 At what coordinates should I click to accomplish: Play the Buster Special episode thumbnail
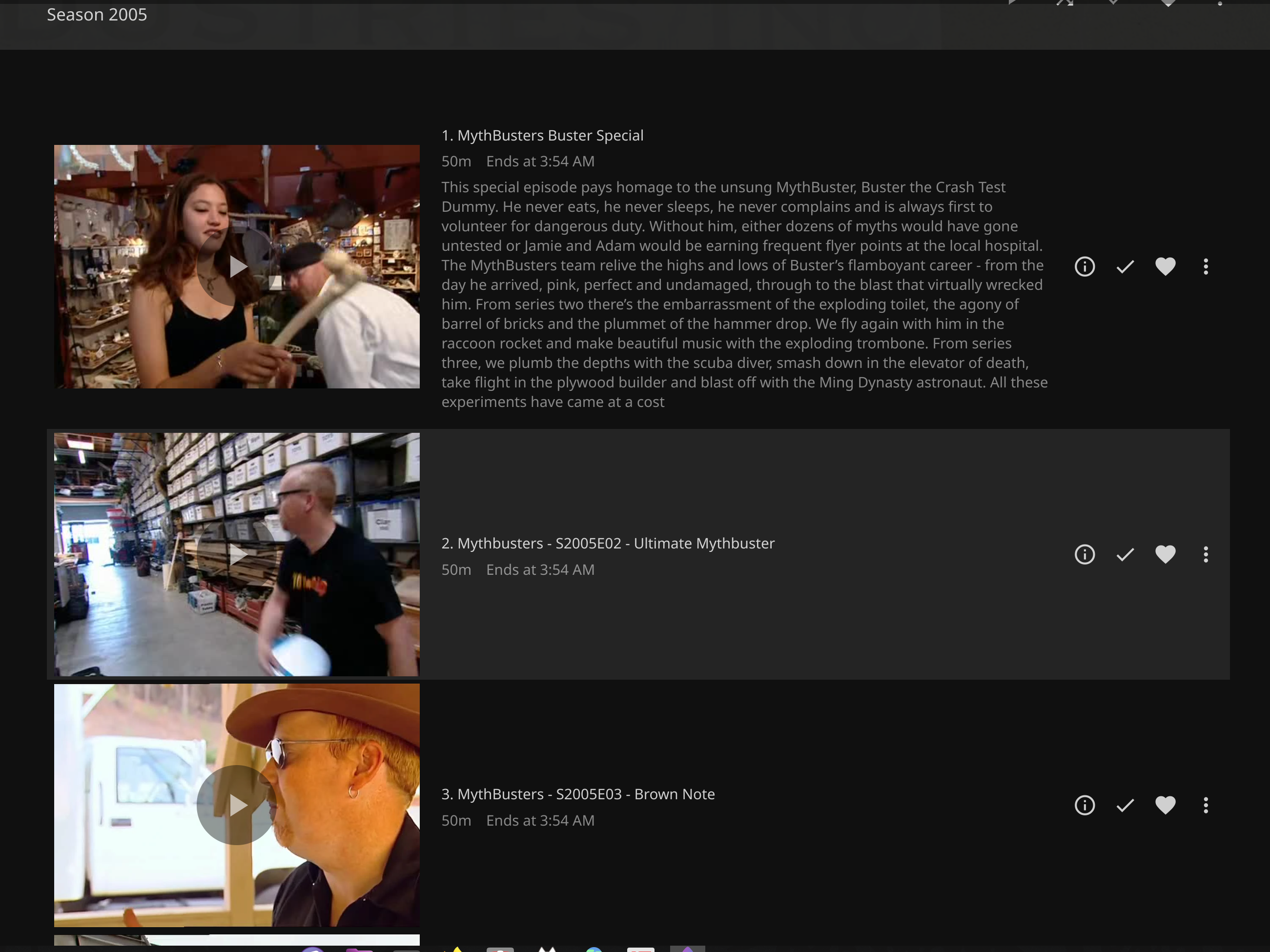[237, 266]
